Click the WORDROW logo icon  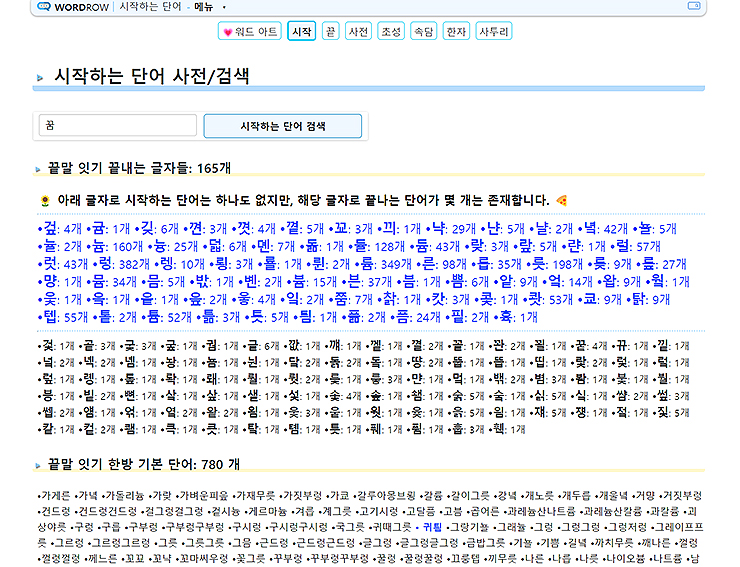pos(44,7)
